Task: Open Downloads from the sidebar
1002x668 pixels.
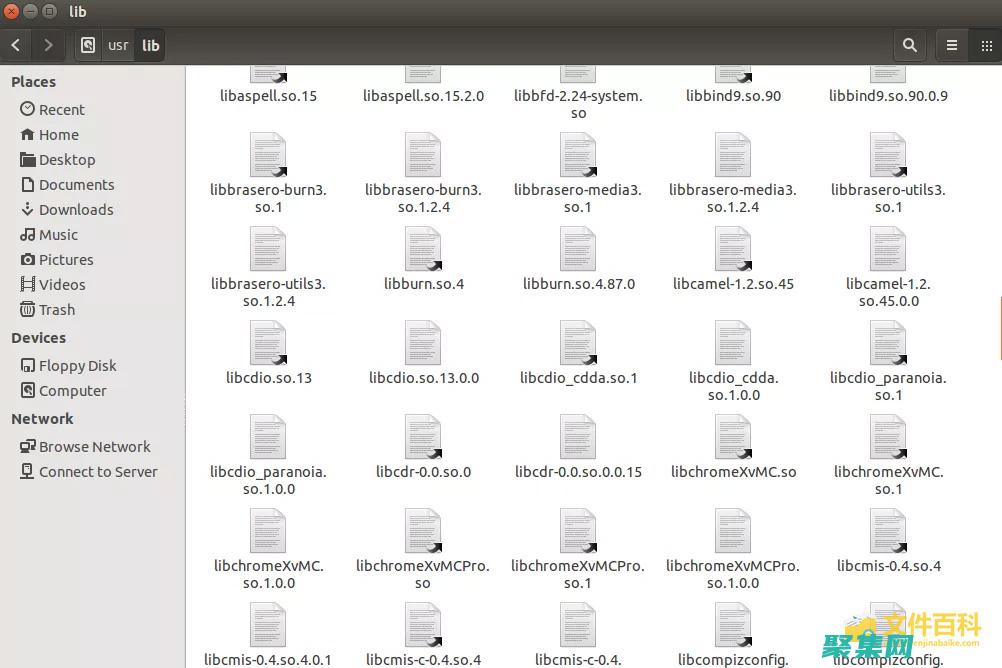Action: pos(75,210)
